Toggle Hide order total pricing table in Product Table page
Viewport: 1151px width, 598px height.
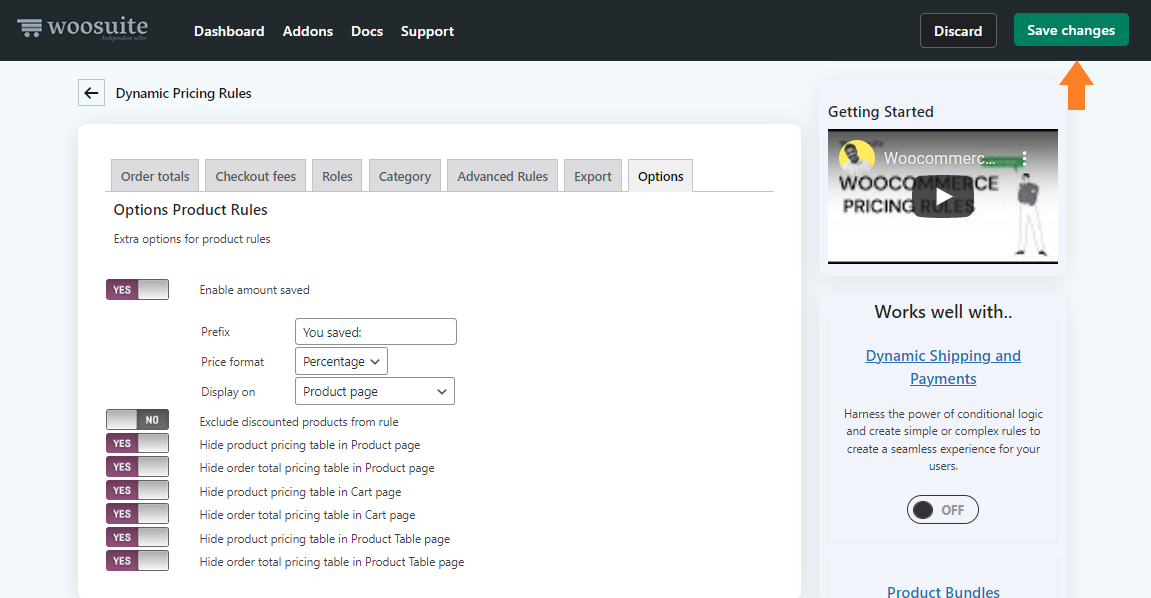137,561
